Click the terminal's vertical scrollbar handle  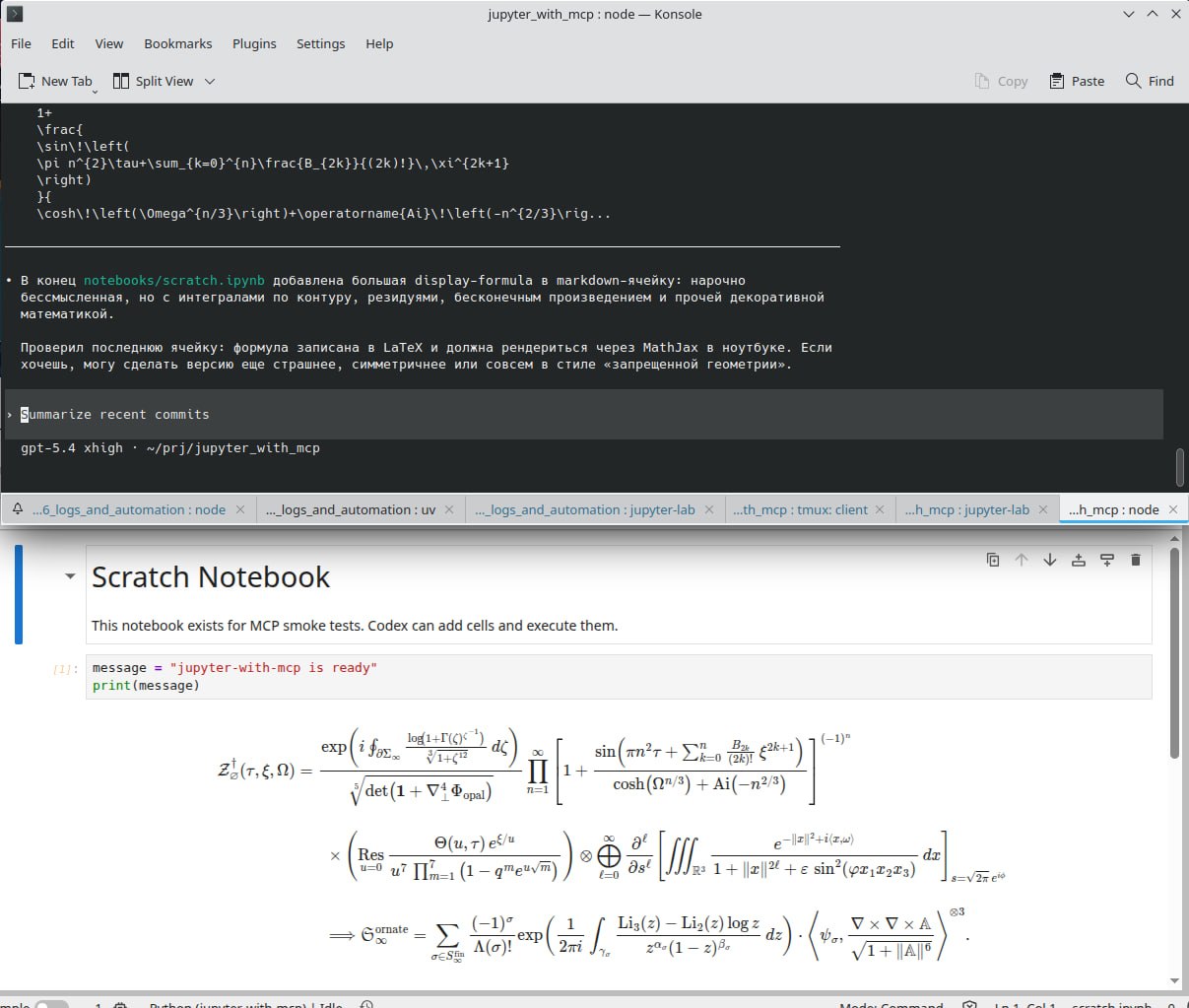tap(1180, 467)
